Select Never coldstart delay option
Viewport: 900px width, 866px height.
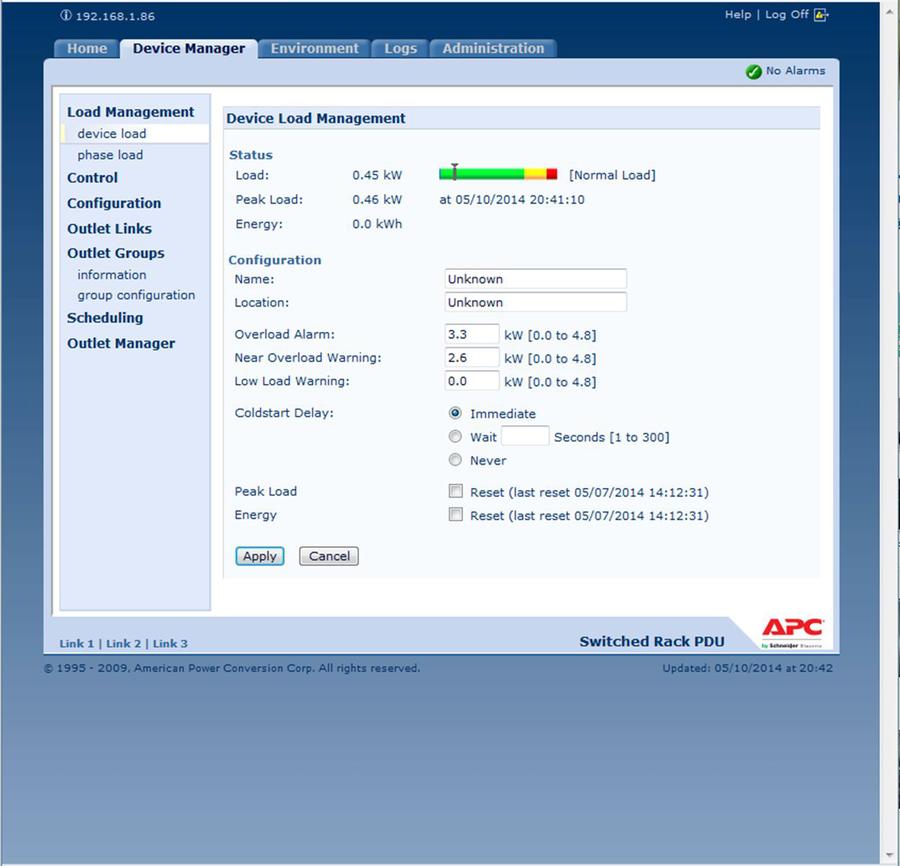(455, 460)
